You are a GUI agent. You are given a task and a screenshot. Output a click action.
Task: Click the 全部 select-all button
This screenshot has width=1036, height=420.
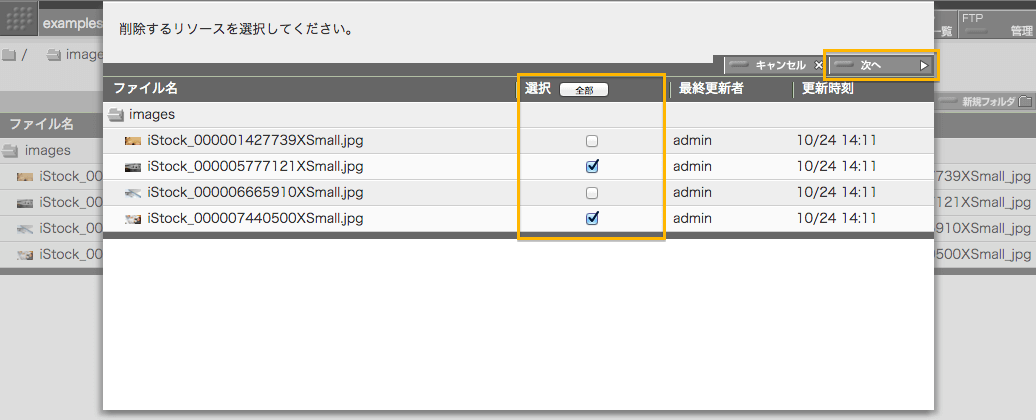click(x=584, y=90)
